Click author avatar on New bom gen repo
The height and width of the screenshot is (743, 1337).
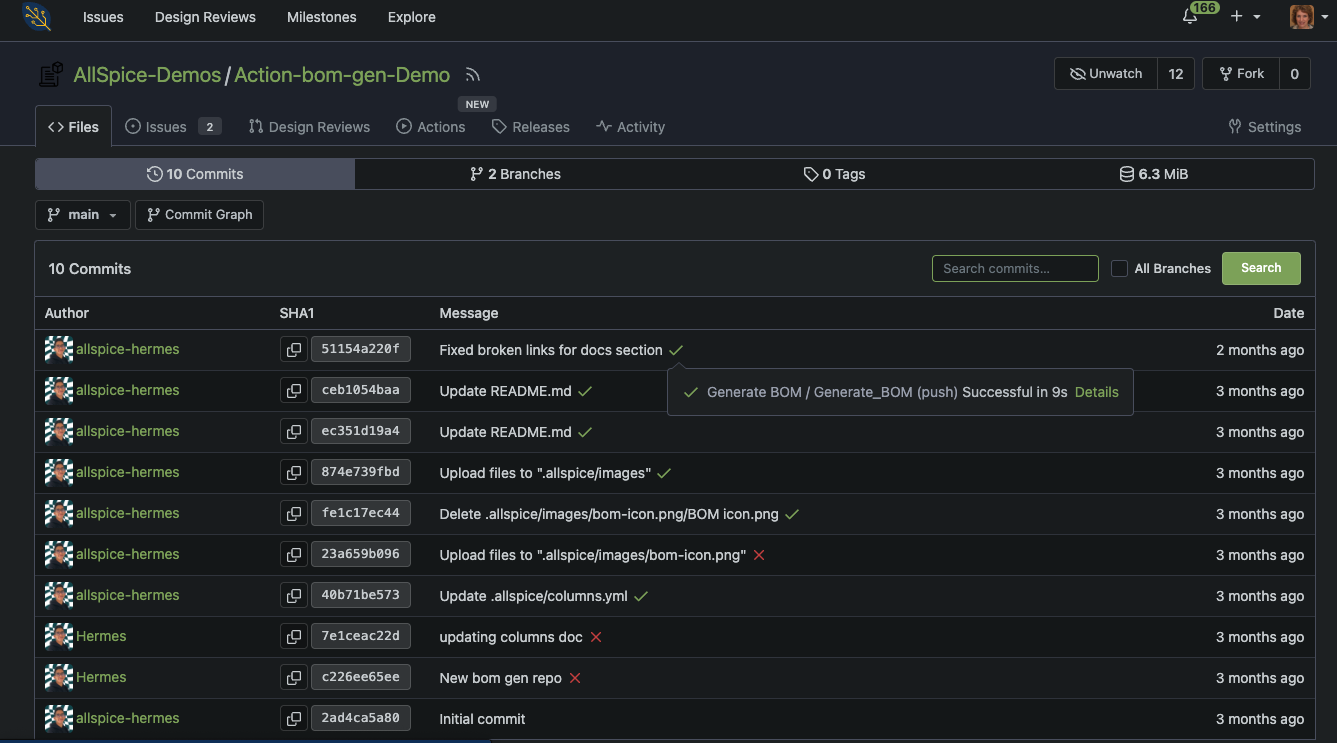[59, 677]
